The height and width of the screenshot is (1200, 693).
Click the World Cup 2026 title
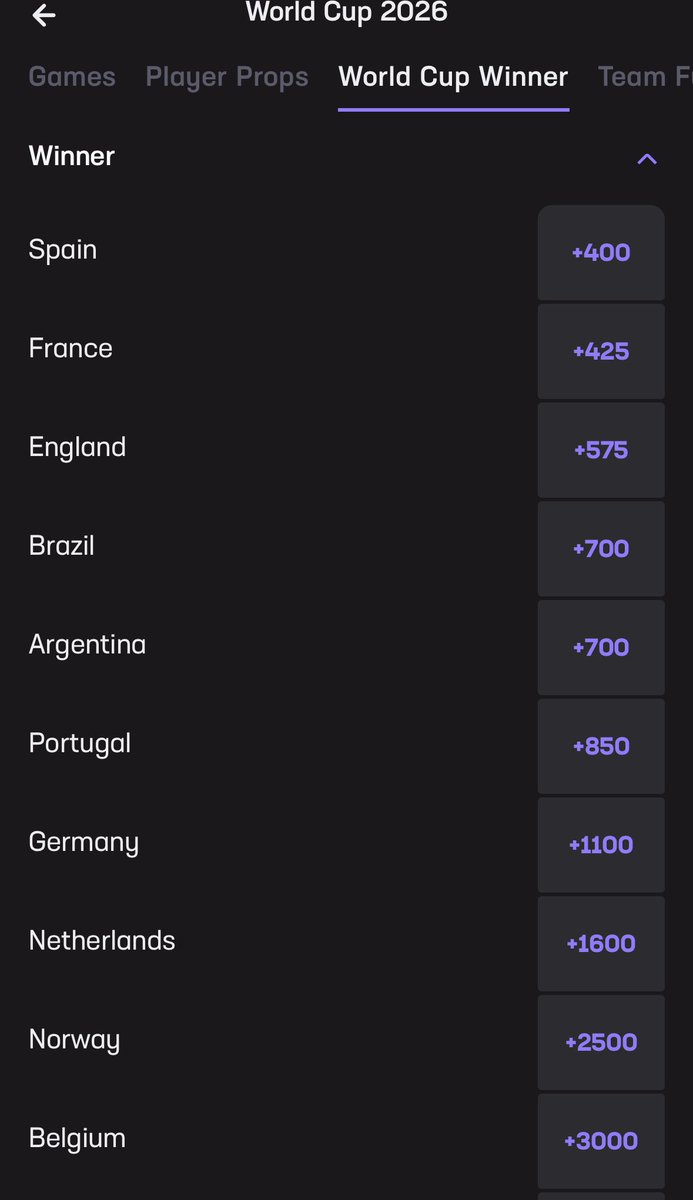click(x=347, y=12)
